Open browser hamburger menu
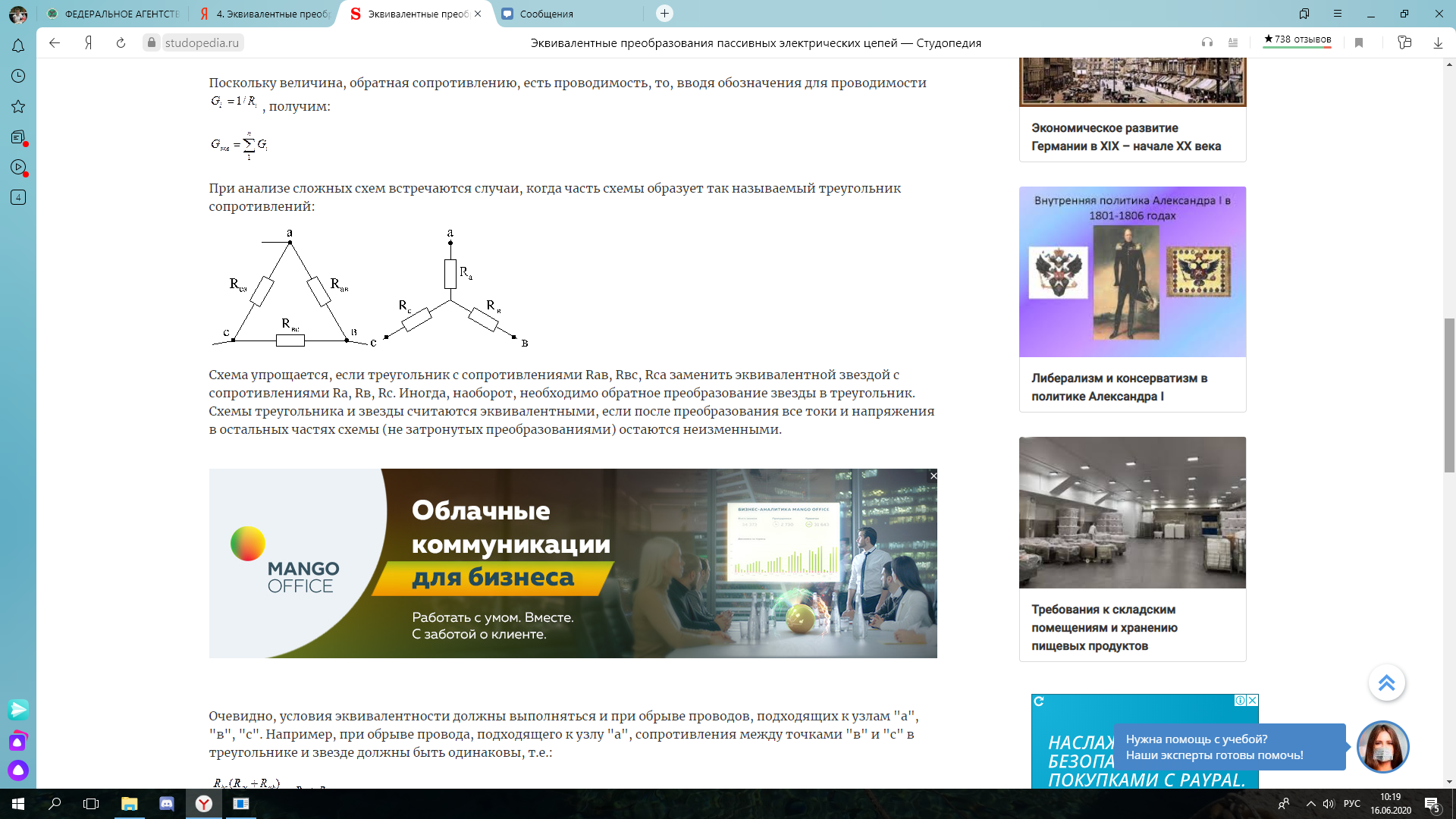This screenshot has height=819, width=1456. (1338, 14)
